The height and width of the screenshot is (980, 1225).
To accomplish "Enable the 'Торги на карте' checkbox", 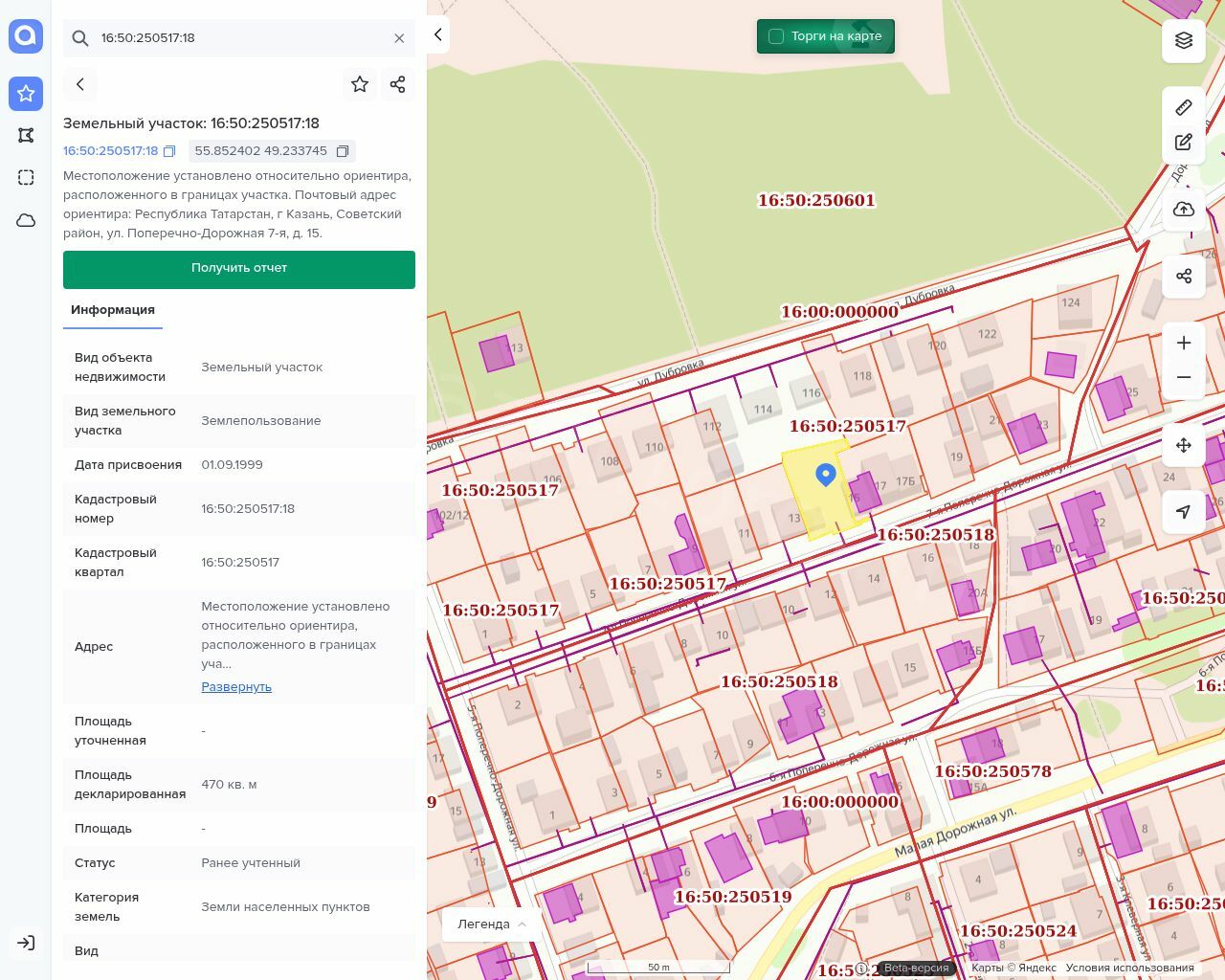I will (776, 36).
